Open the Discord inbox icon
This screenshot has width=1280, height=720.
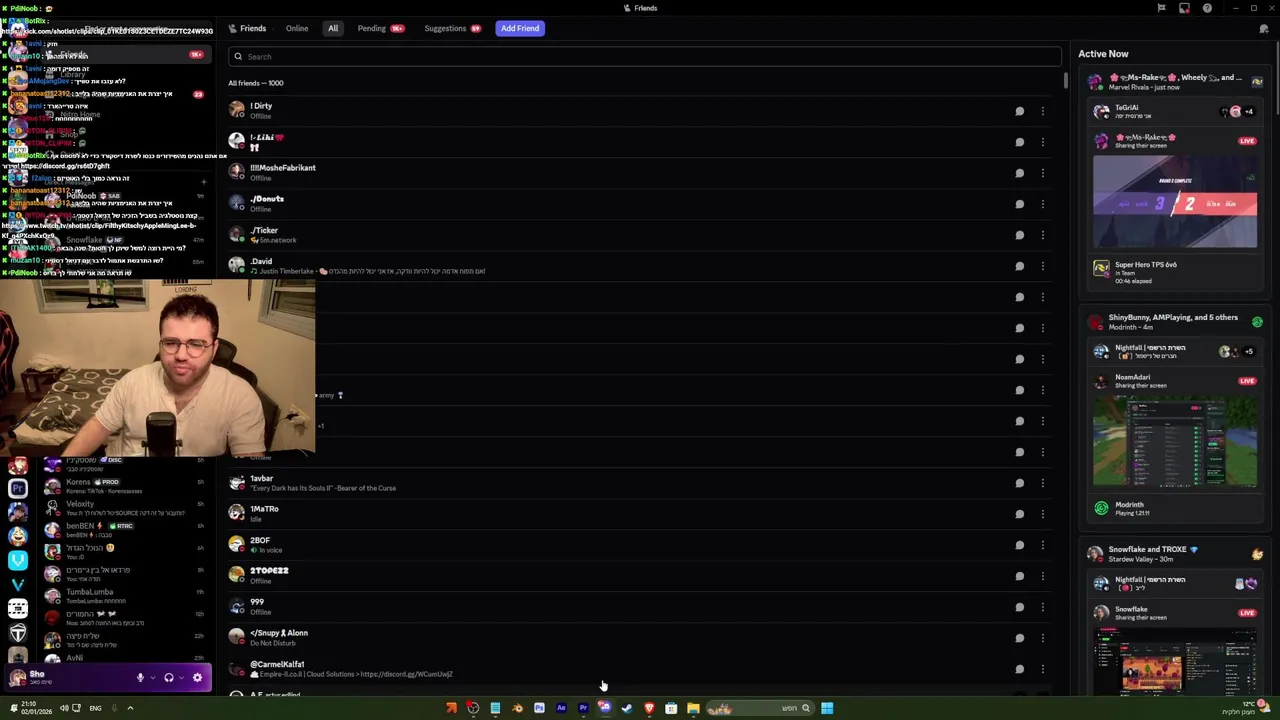pyautogui.click(x=1184, y=8)
